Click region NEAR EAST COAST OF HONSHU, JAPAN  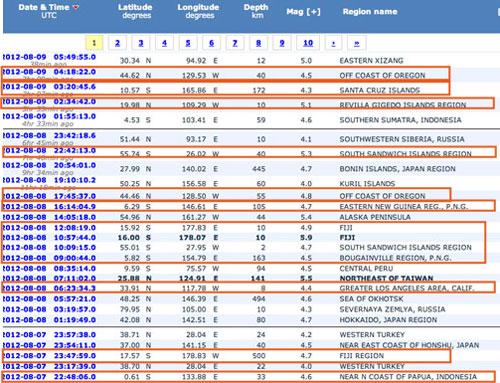[409, 345]
